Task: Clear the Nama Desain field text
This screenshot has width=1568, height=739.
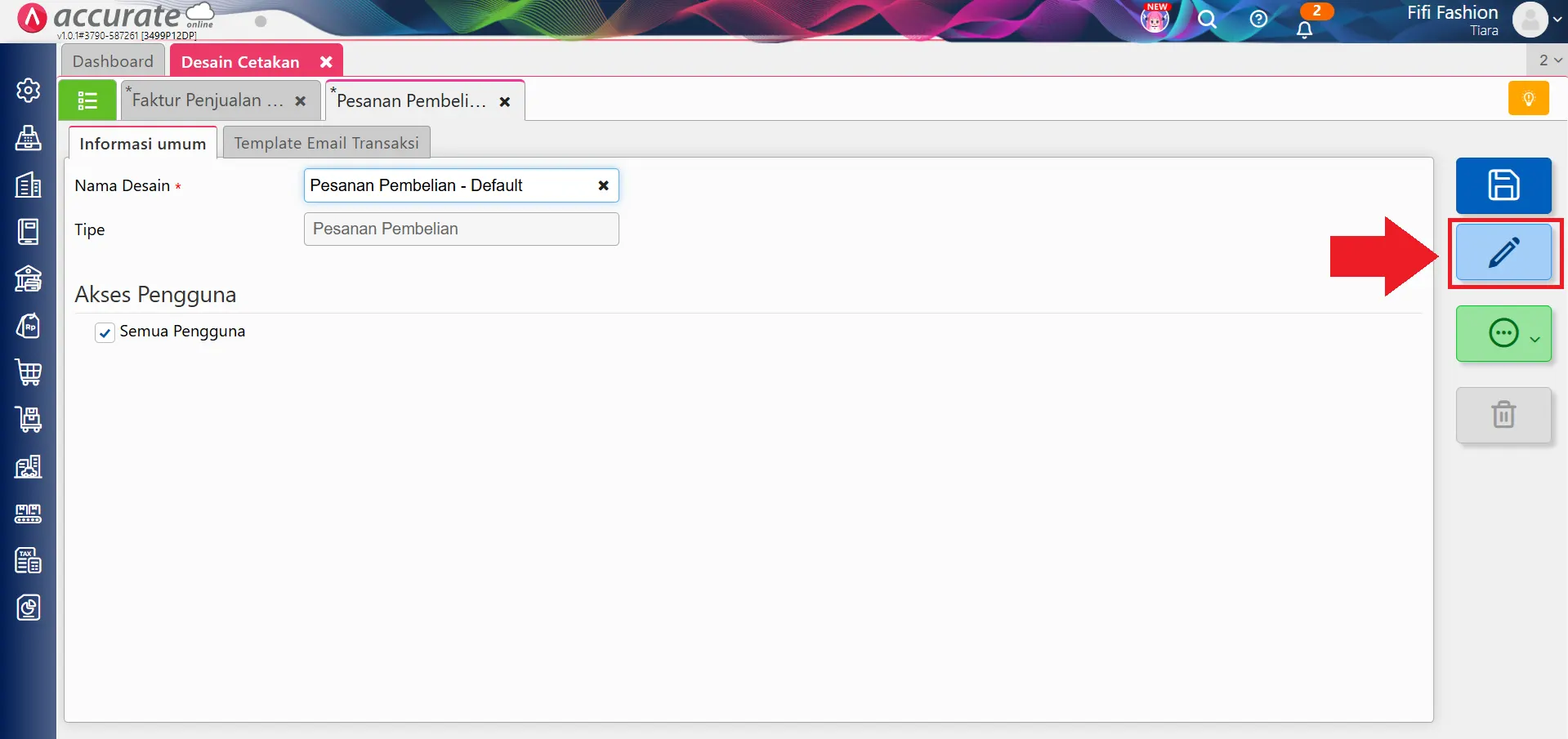Action: pos(603,185)
